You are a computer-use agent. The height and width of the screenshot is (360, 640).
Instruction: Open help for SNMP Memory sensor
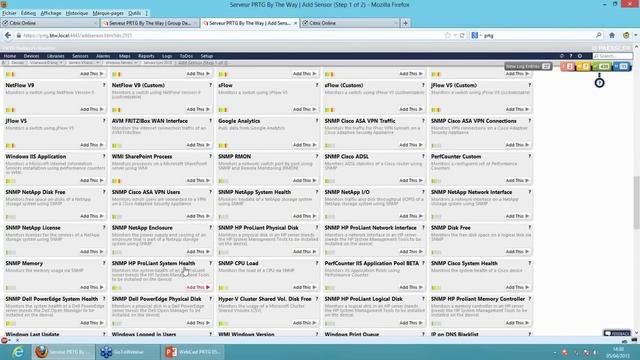click(104, 263)
